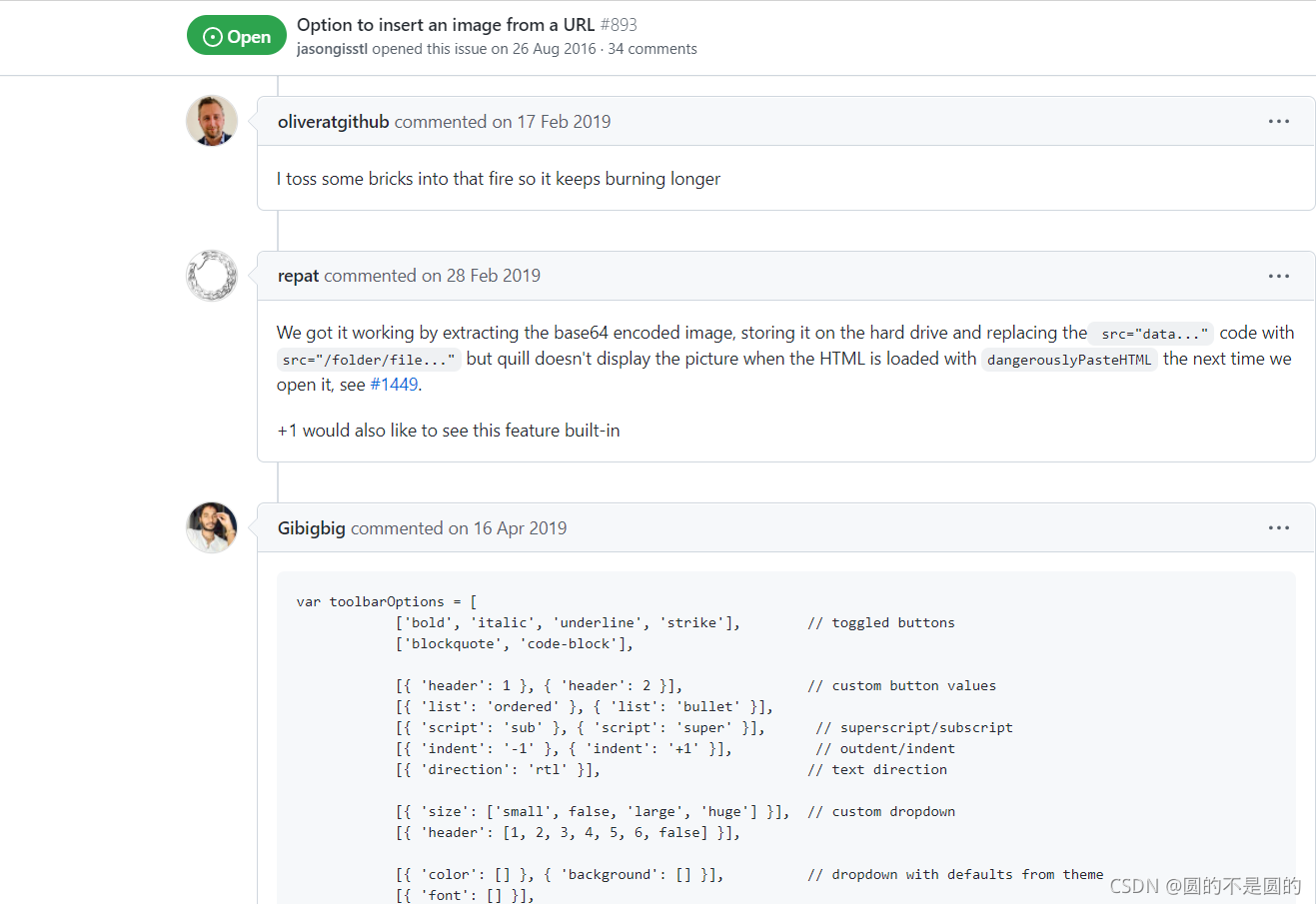Open Gibigbig's avatar photo
The width and height of the screenshot is (1316, 904).
coord(212,527)
